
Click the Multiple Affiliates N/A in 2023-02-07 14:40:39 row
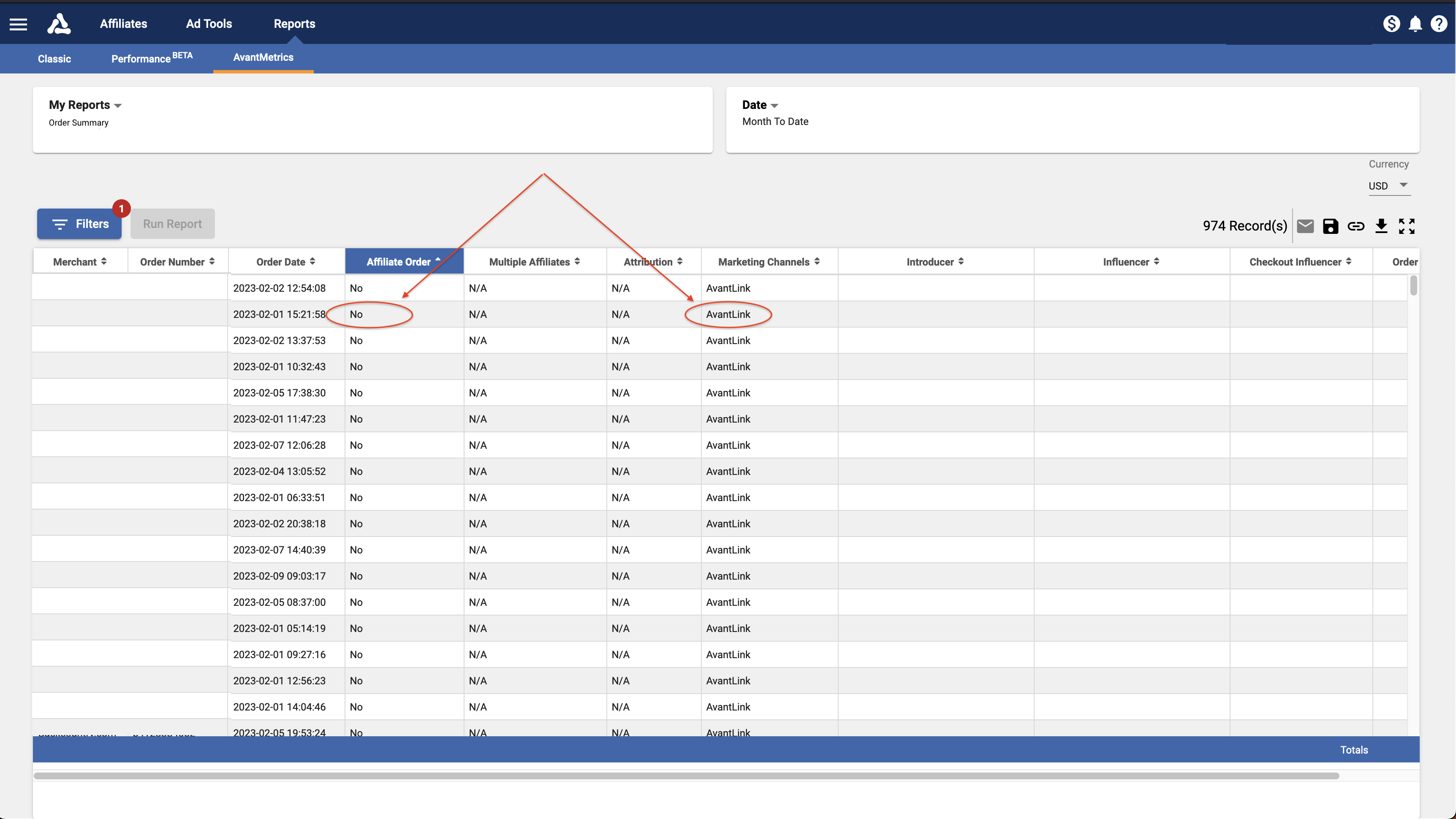[x=478, y=550]
